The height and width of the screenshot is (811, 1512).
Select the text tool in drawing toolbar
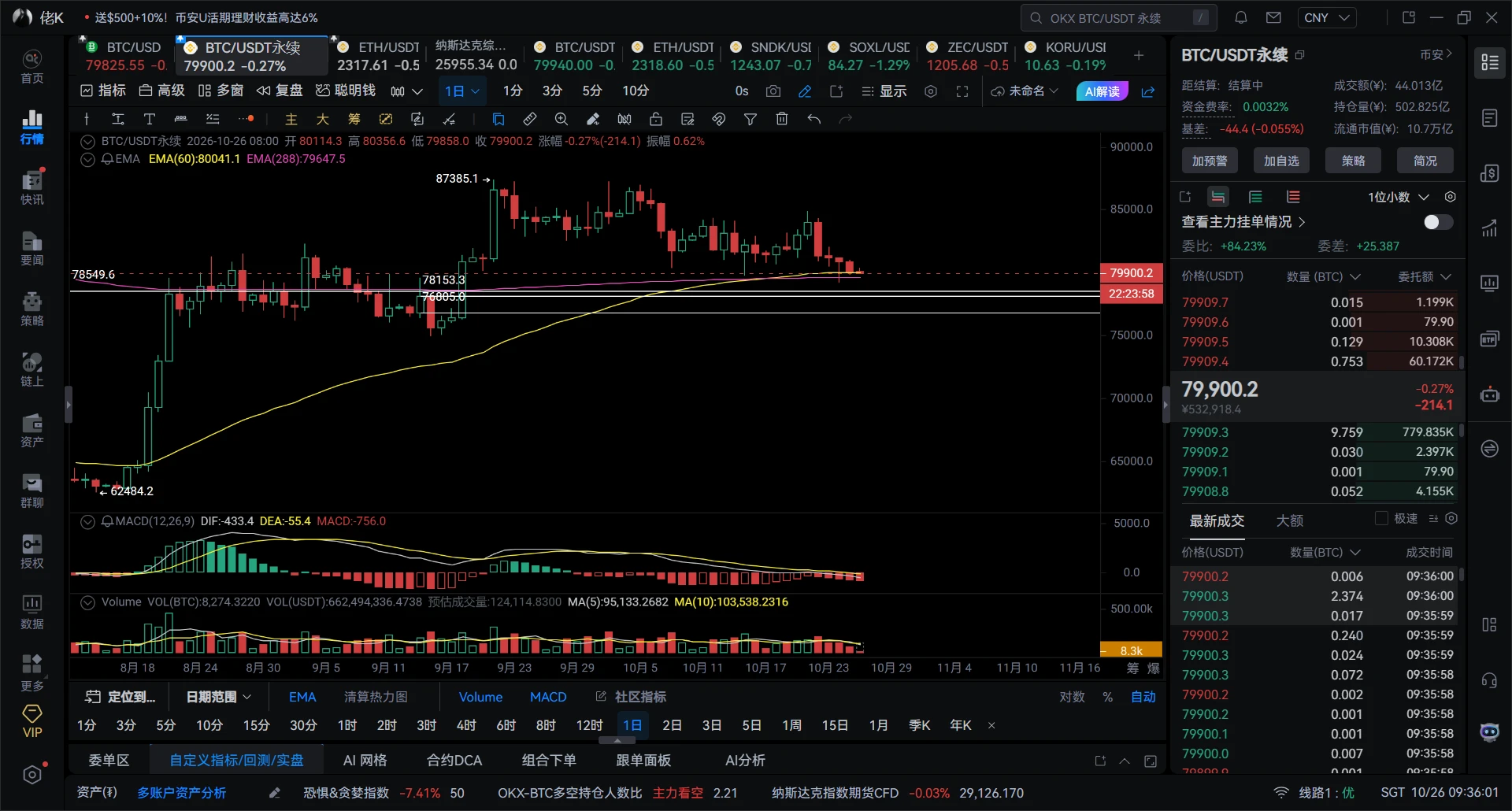[x=149, y=119]
